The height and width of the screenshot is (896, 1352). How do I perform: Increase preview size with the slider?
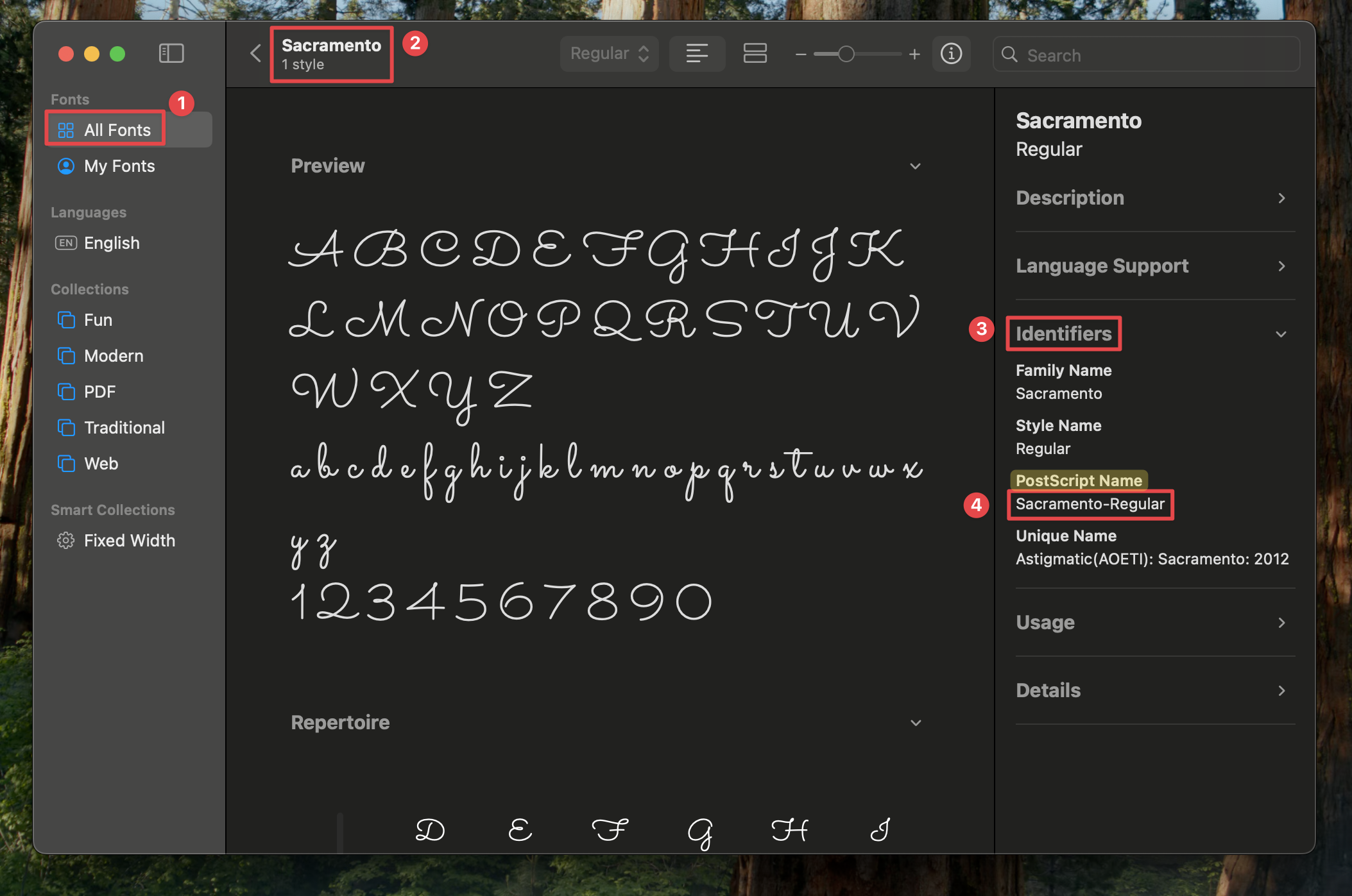click(914, 54)
